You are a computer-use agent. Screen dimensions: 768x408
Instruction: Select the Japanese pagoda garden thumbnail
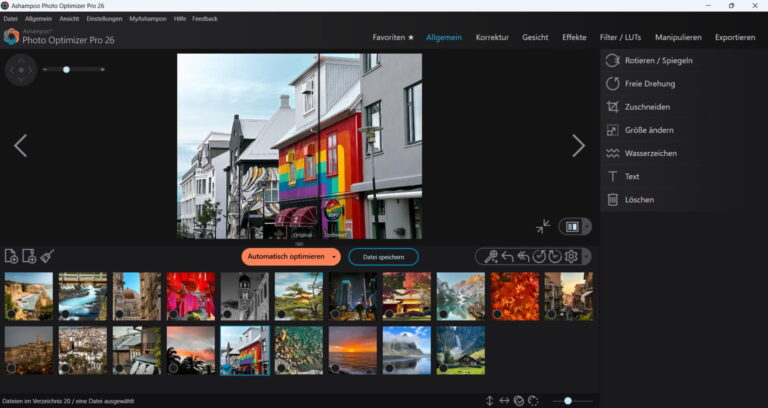pos(299,296)
